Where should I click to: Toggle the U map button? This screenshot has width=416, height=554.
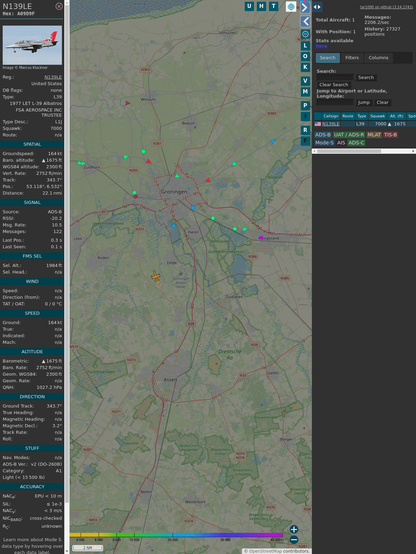[x=249, y=6]
